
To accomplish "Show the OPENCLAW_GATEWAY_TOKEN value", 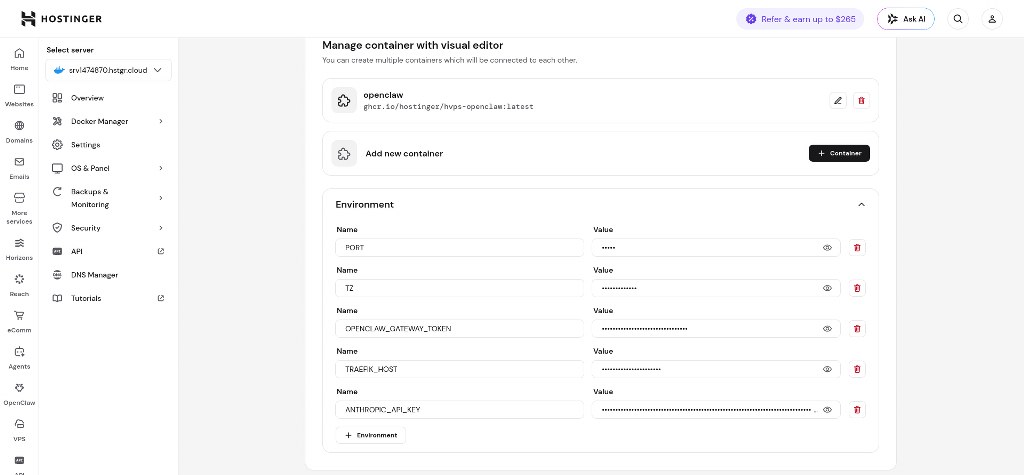I will click(x=827, y=329).
